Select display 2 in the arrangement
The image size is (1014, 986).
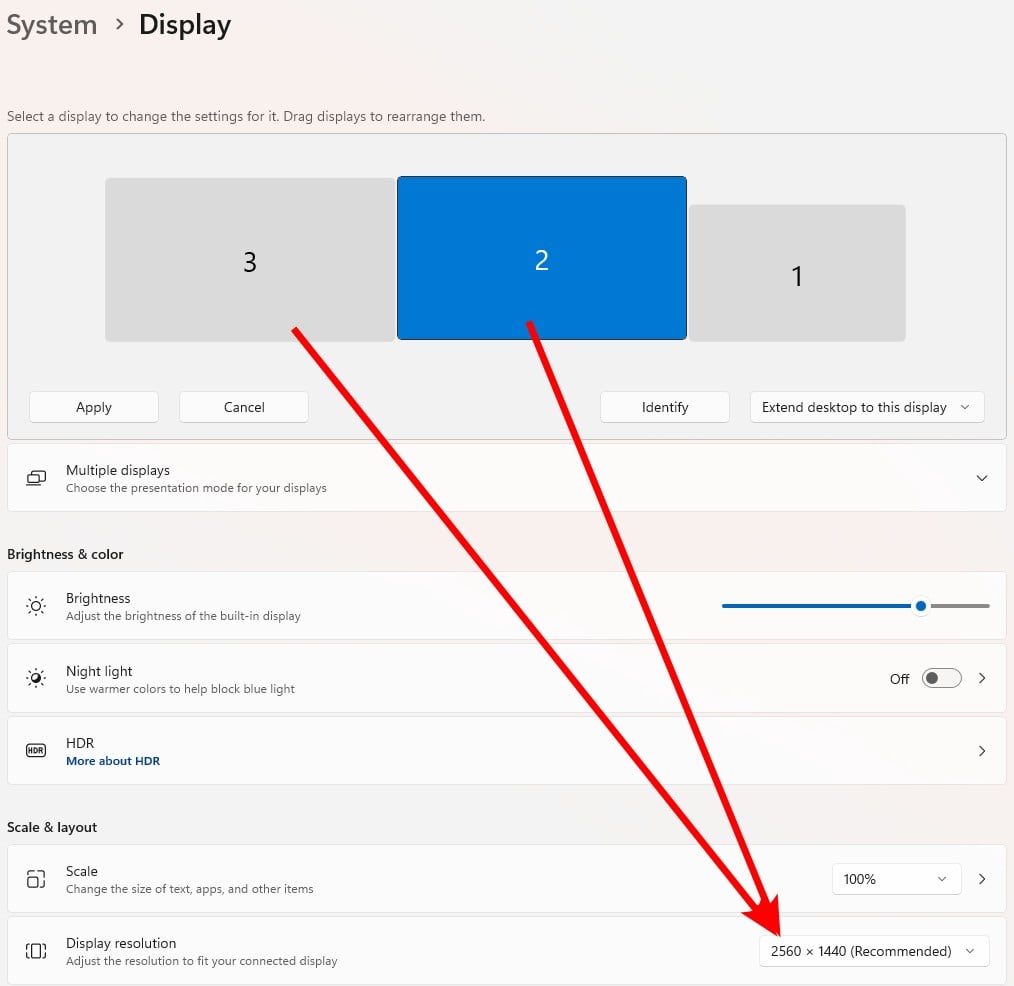[x=542, y=258]
